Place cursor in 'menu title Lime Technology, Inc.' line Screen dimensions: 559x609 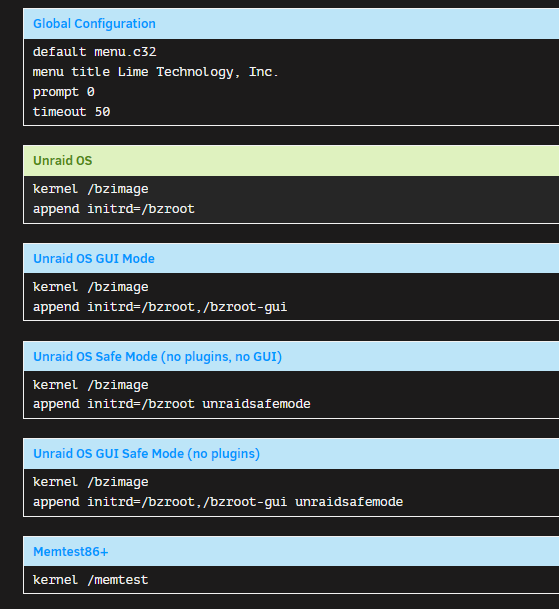click(x=155, y=72)
